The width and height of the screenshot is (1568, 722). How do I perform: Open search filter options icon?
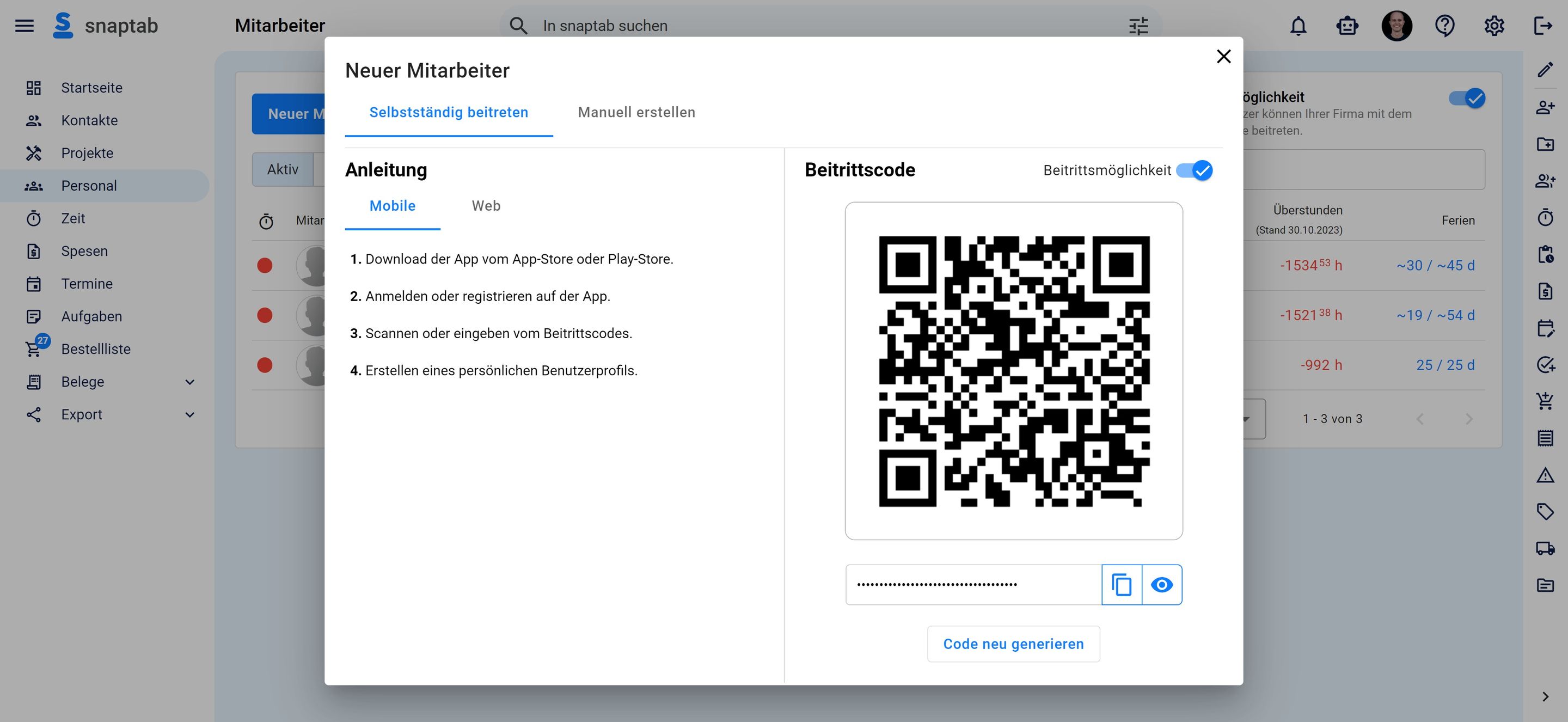pyautogui.click(x=1138, y=26)
